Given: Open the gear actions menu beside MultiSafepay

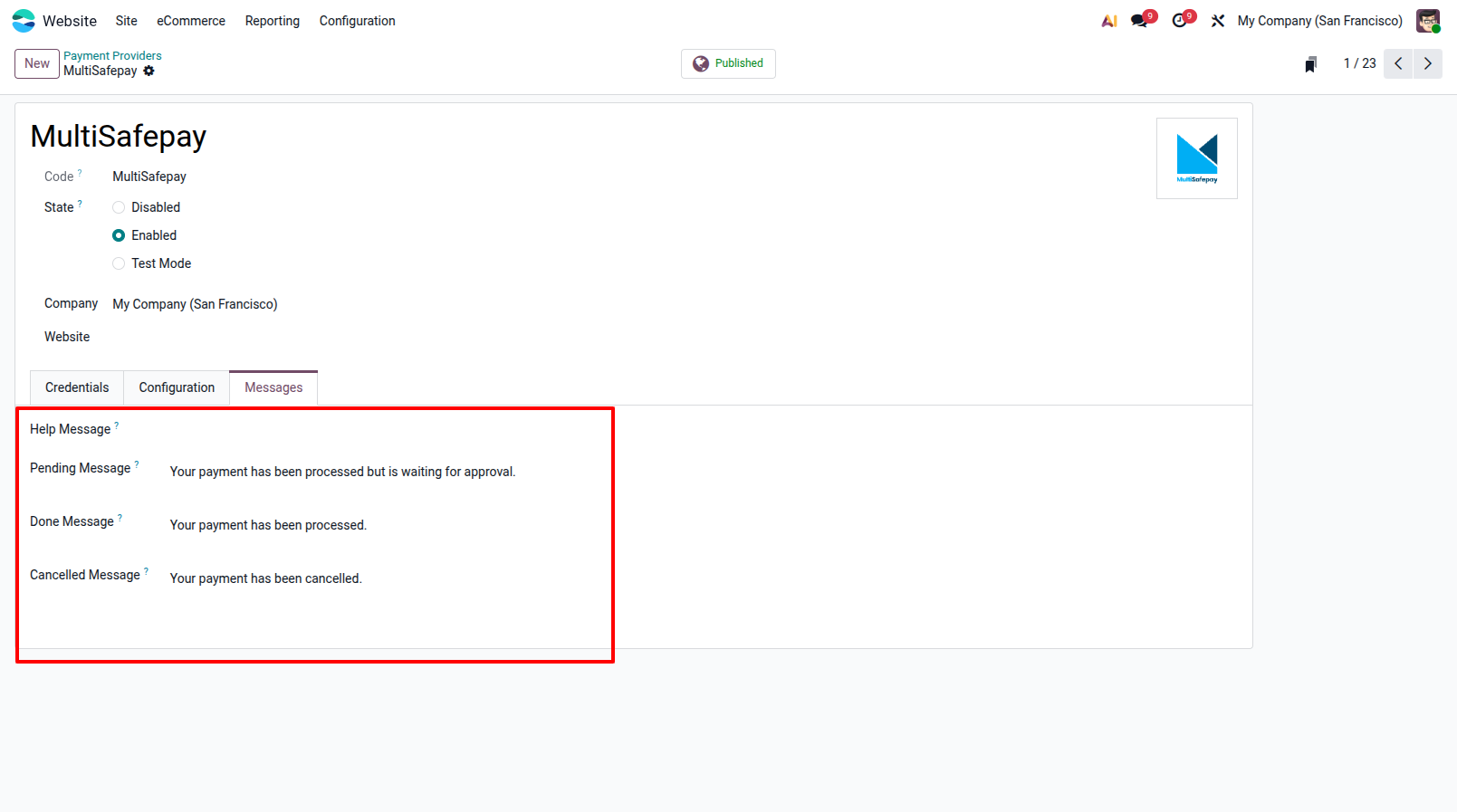Looking at the screenshot, I should (149, 71).
